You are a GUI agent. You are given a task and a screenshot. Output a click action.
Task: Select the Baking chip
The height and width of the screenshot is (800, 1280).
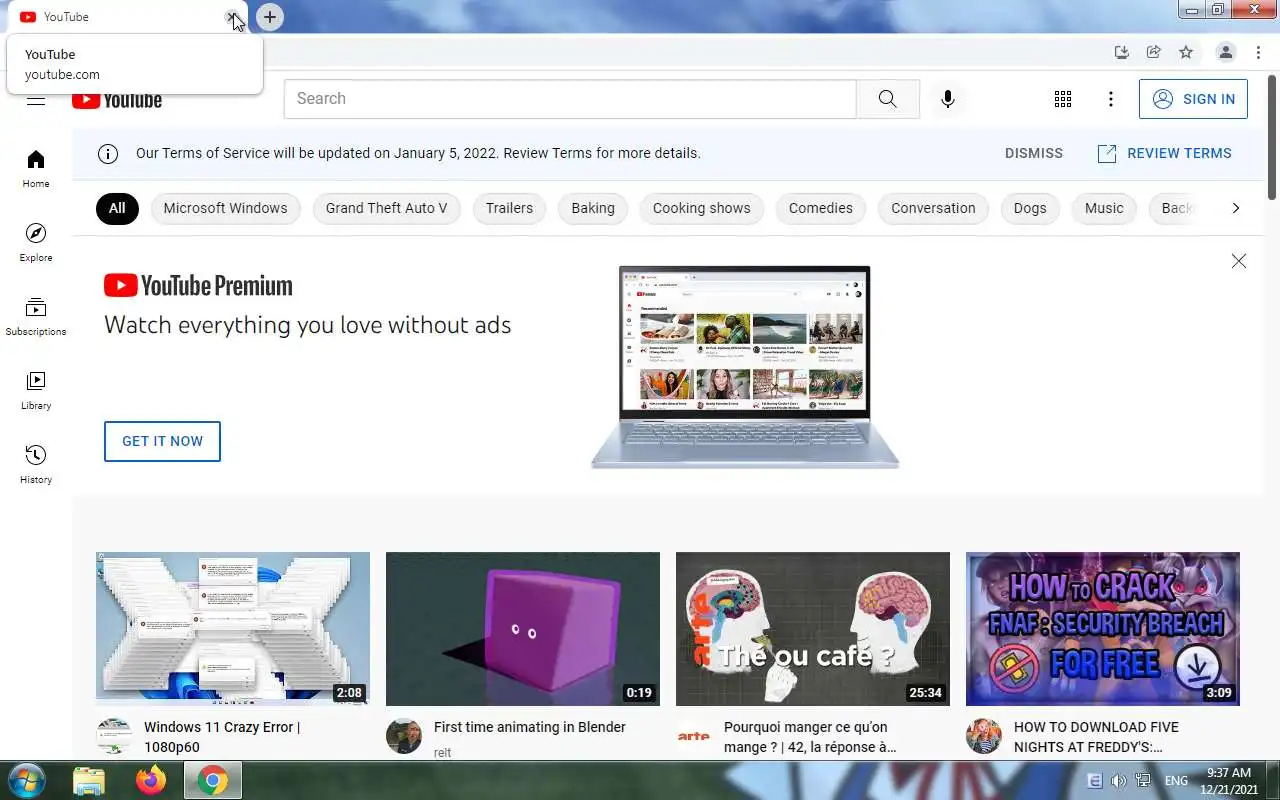coord(593,208)
